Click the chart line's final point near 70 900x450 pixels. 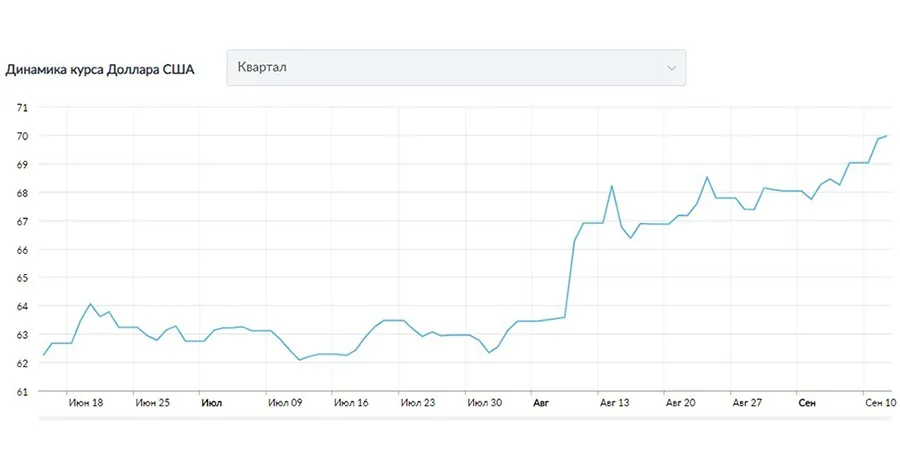pos(887,136)
